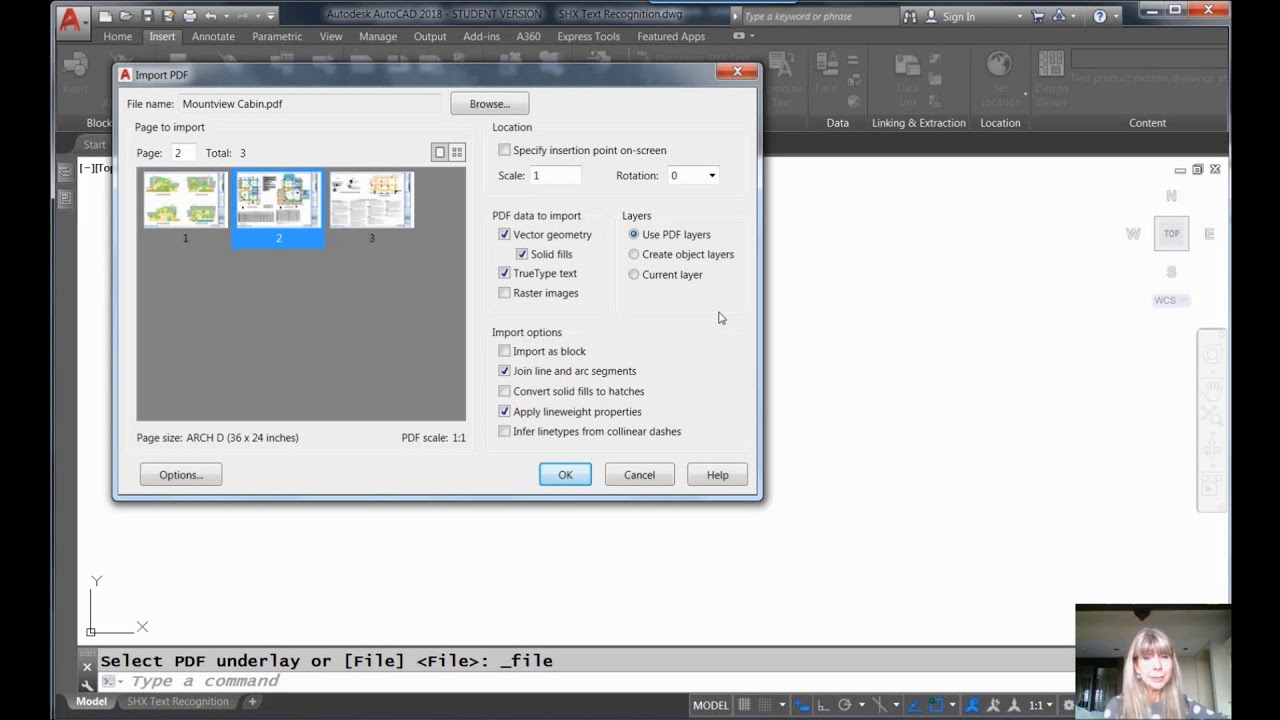The image size is (1280, 720).
Task: Toggle snap mode dotted grid in status bar
Action: tap(764, 705)
